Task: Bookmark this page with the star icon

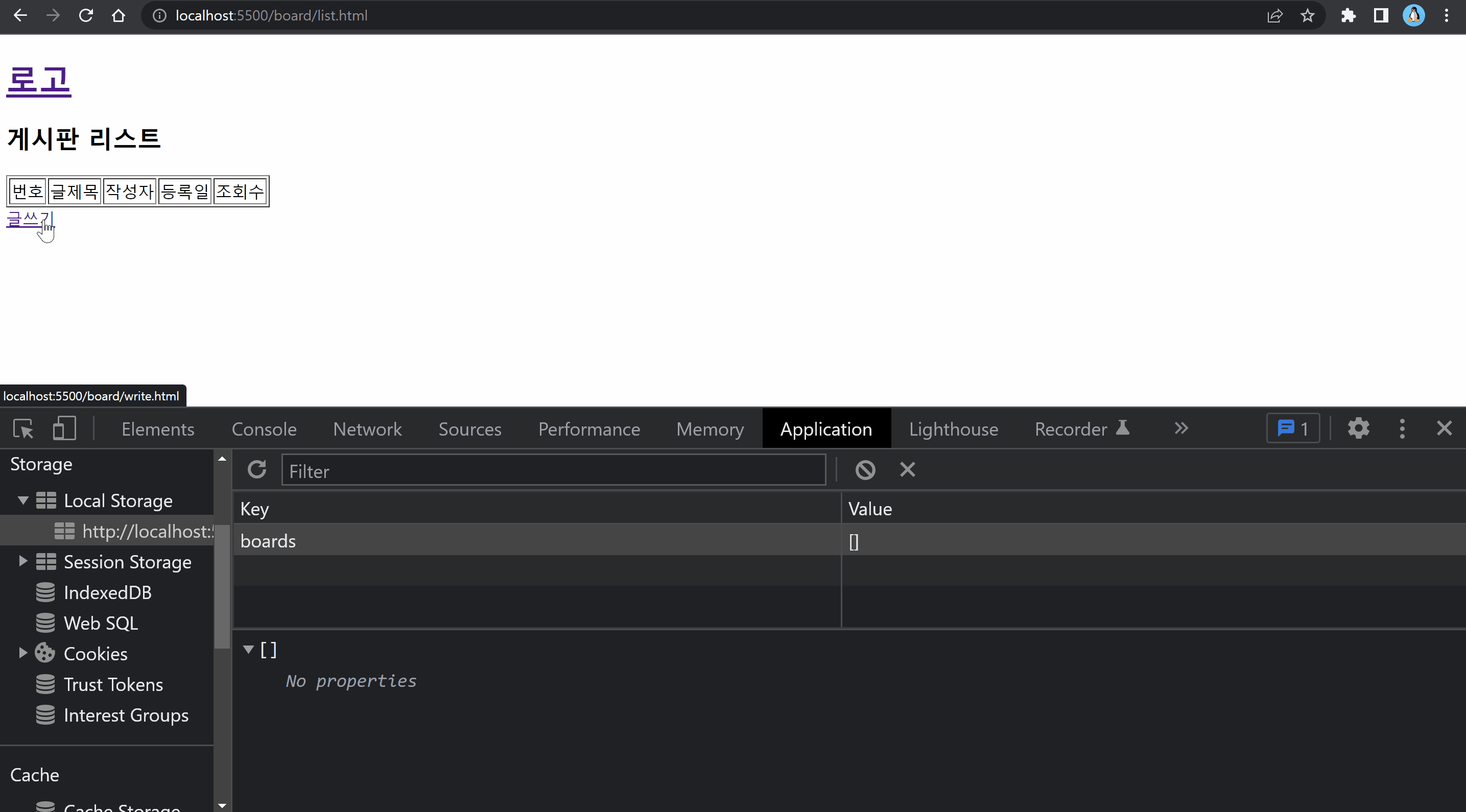Action: (1307, 15)
